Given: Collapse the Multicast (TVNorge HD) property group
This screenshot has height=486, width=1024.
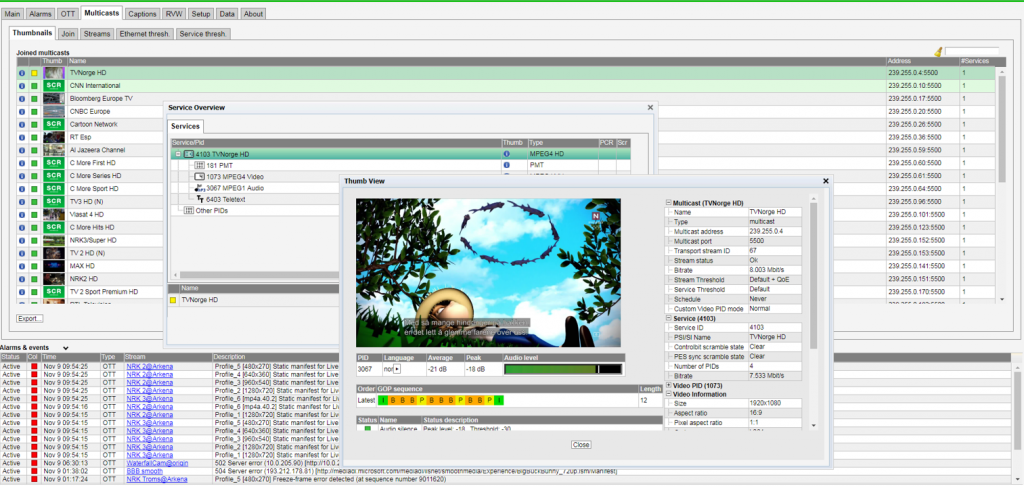Looking at the screenshot, I should pyautogui.click(x=668, y=203).
